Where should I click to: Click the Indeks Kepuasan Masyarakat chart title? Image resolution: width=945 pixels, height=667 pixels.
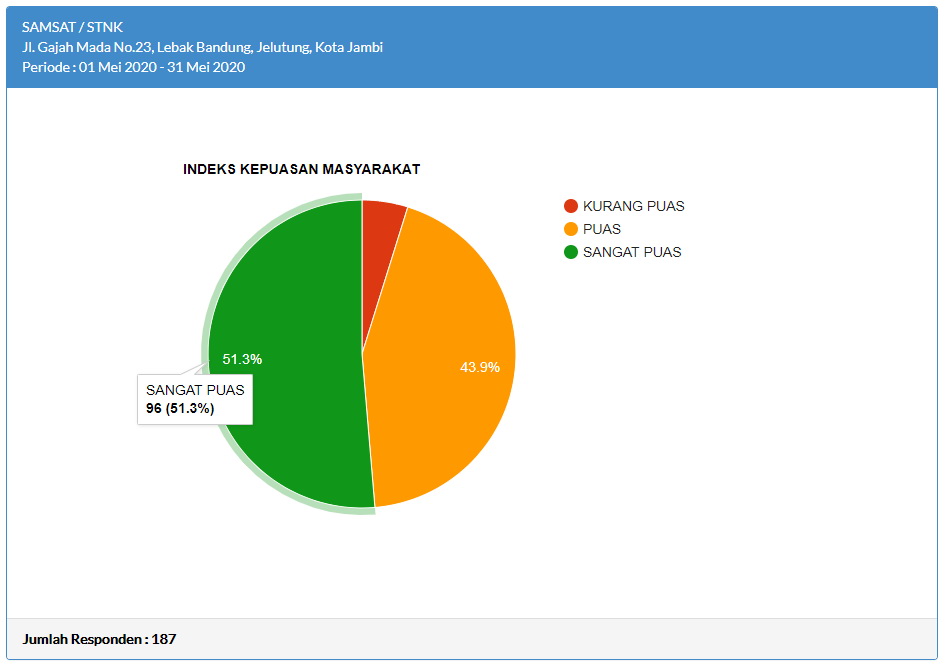pos(301,169)
